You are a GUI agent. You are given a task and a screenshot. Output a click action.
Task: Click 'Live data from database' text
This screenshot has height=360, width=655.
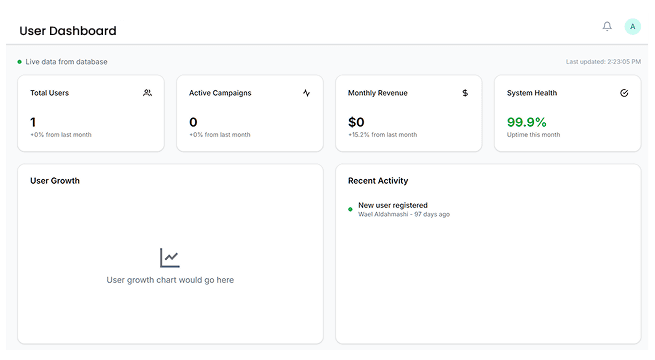click(x=66, y=62)
